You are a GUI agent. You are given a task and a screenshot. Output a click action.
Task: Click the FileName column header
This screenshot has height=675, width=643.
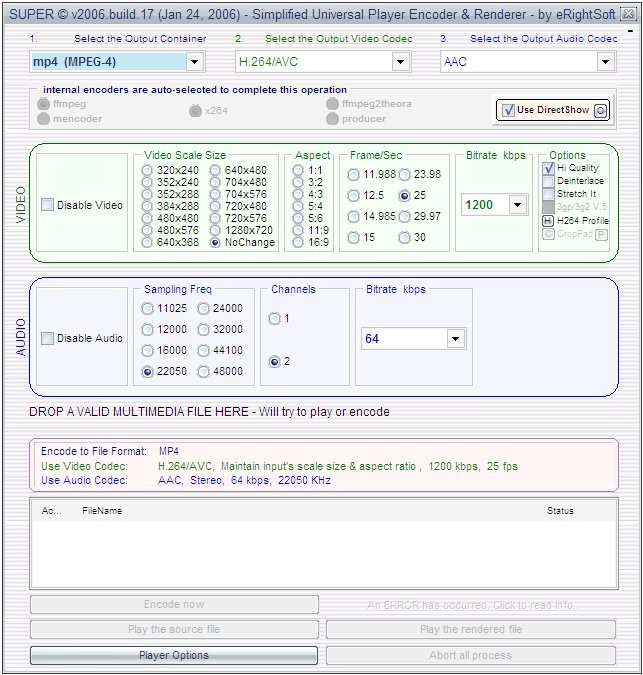click(102, 511)
